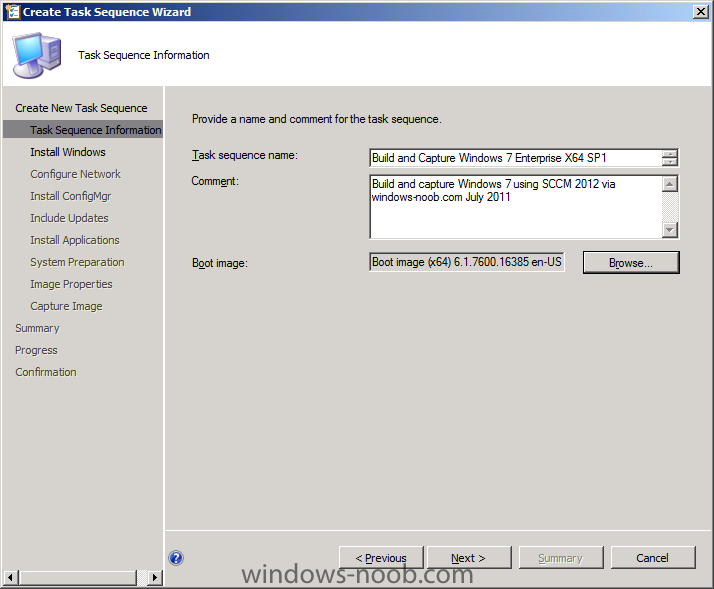Click the Boot image read-only field
The width and height of the screenshot is (714, 589).
click(467, 262)
